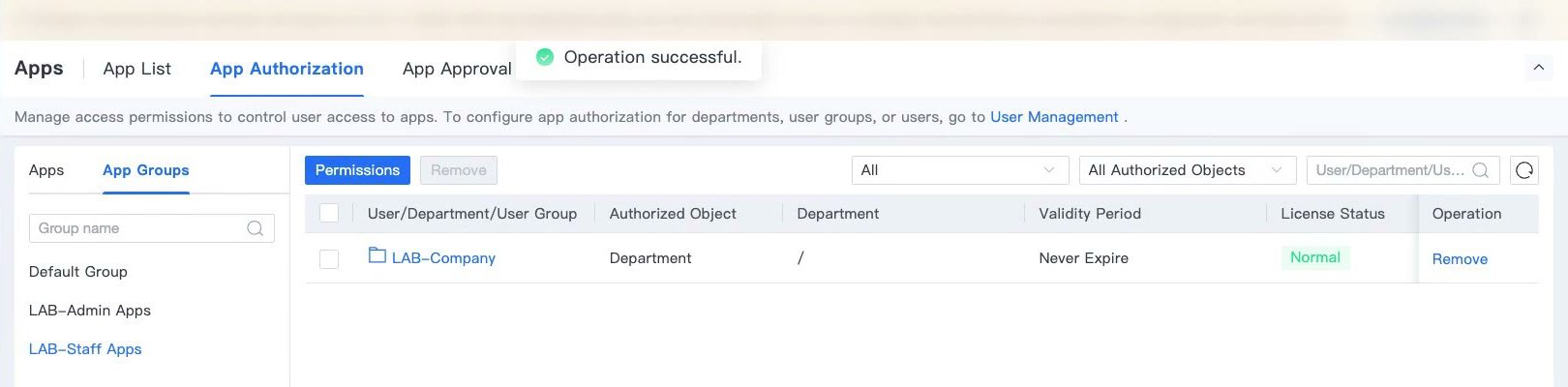
Task: Click the Authorized Object column header
Action: click(x=673, y=214)
